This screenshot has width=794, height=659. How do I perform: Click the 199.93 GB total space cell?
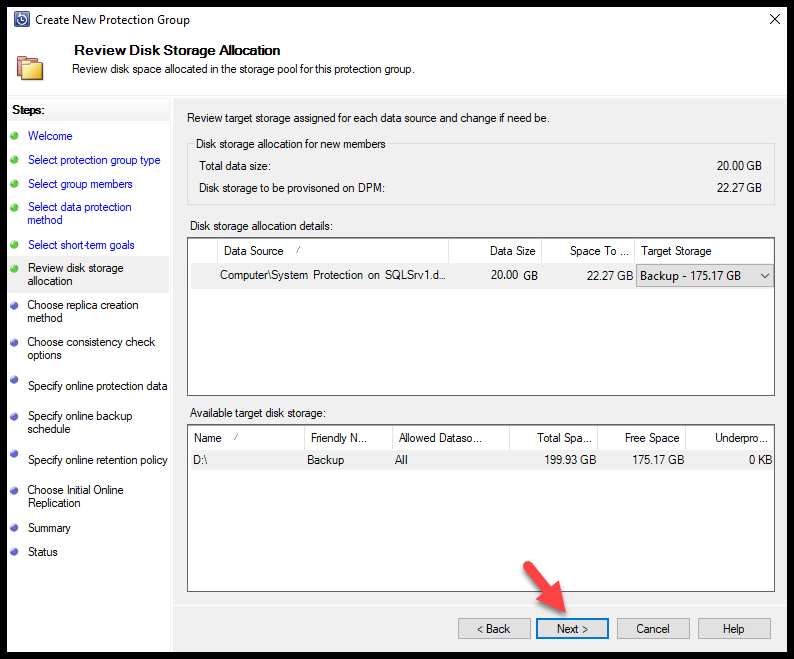point(570,460)
